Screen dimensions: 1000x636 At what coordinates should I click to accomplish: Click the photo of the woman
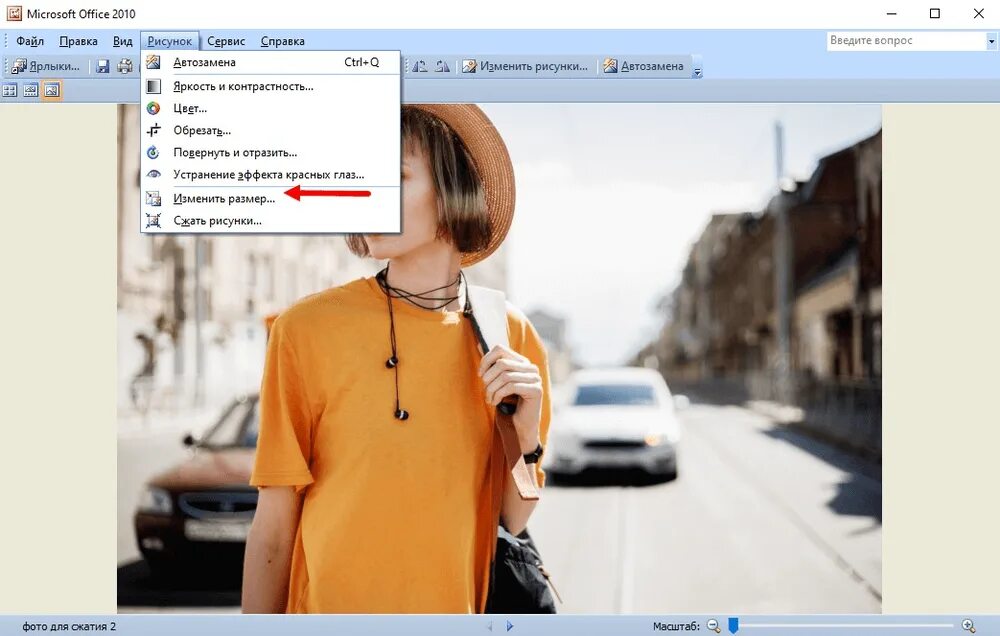click(x=499, y=359)
